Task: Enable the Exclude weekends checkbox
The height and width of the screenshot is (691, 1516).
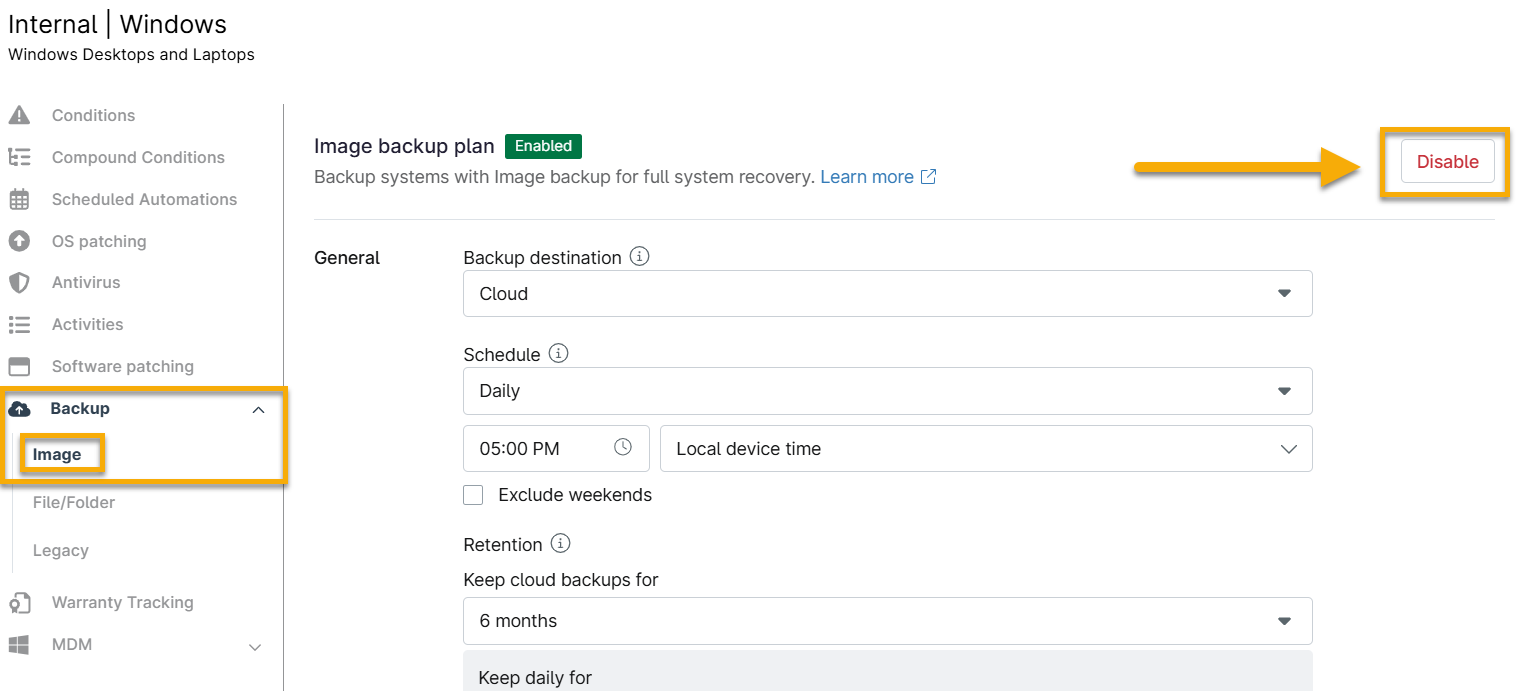Action: 474,495
